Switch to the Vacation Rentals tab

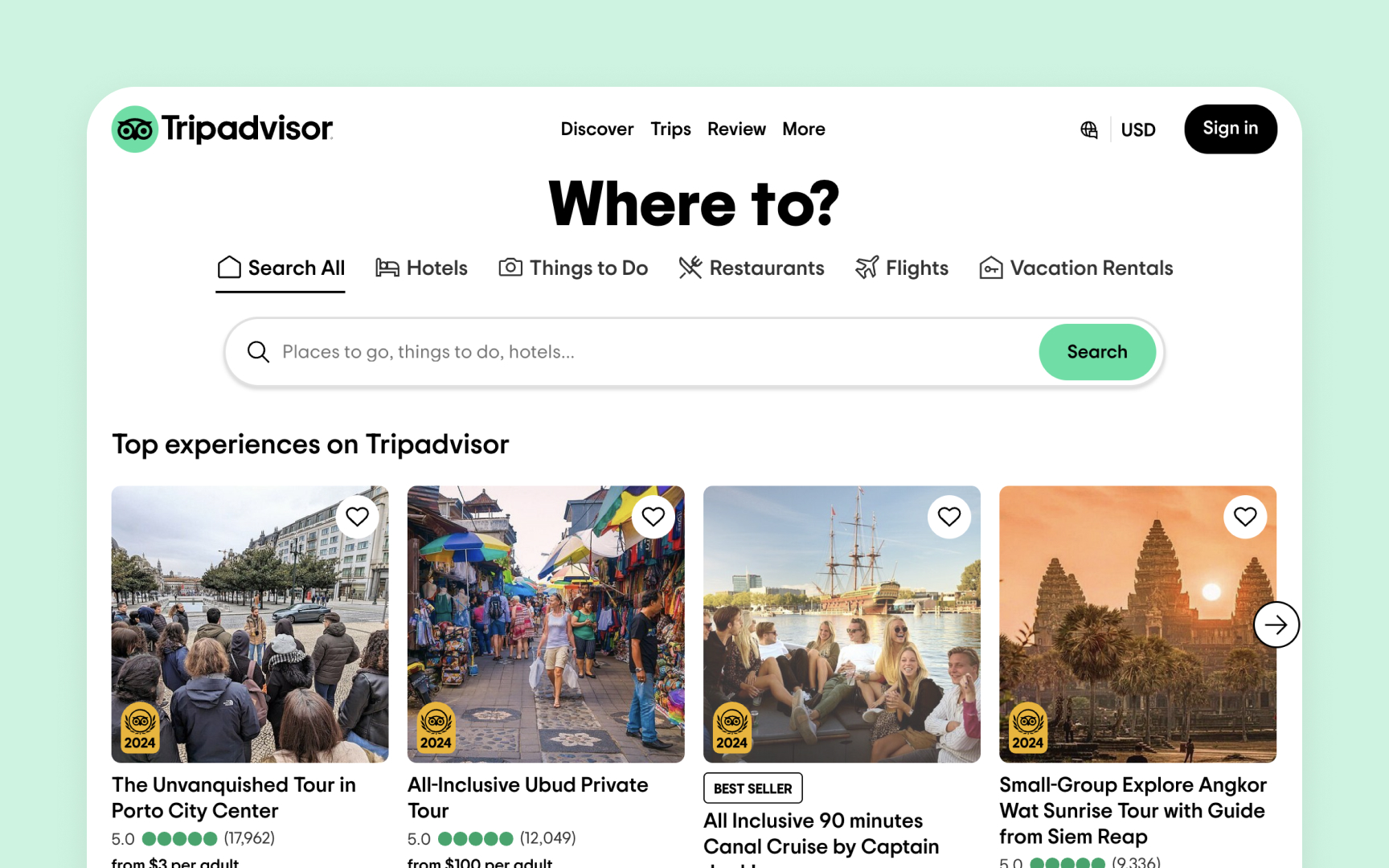[1076, 268]
